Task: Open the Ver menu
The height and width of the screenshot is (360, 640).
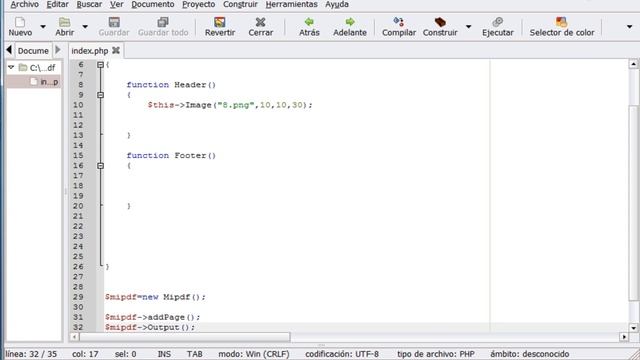Action: 116,4
